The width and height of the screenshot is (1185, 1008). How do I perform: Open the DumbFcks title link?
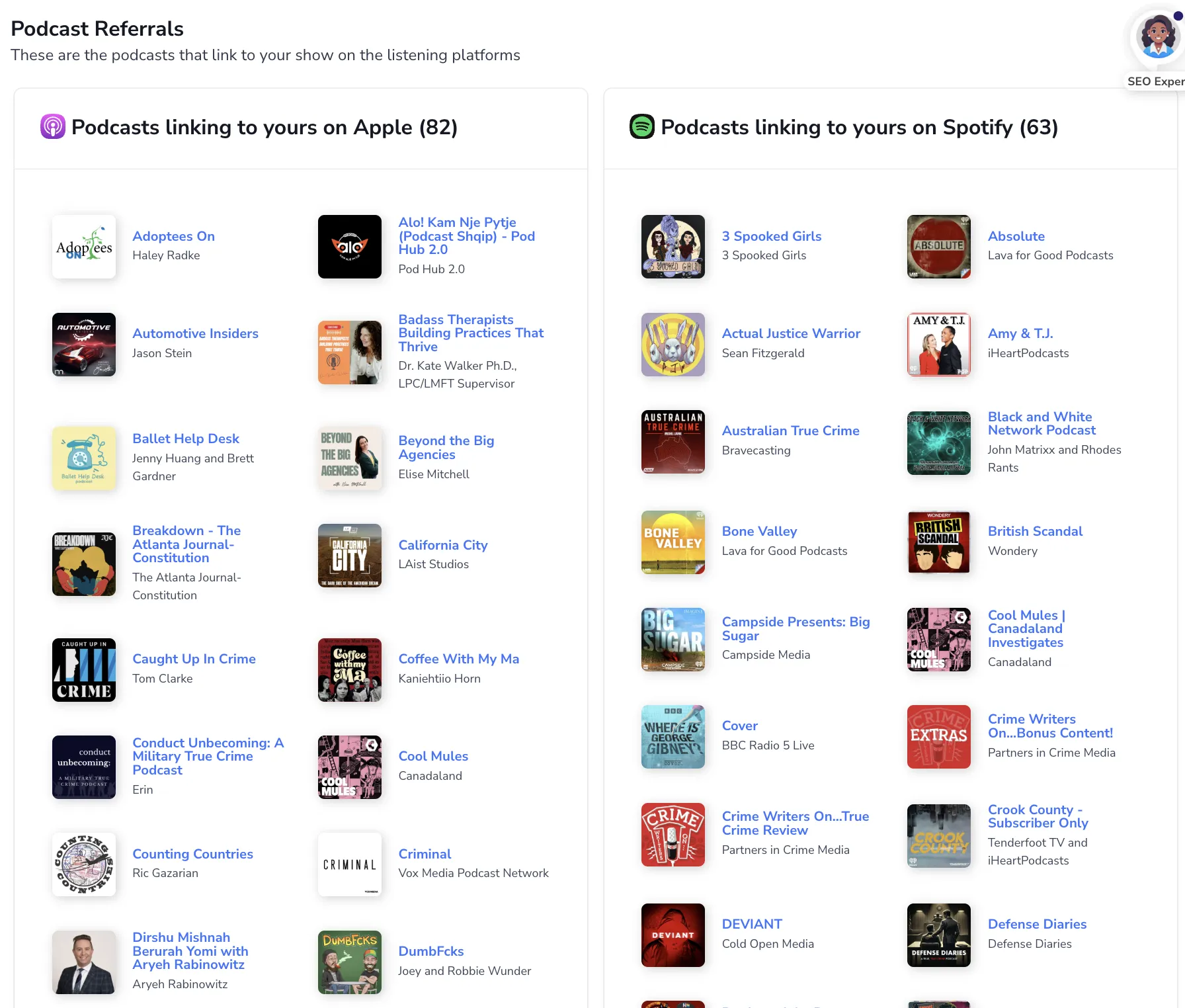(x=431, y=951)
